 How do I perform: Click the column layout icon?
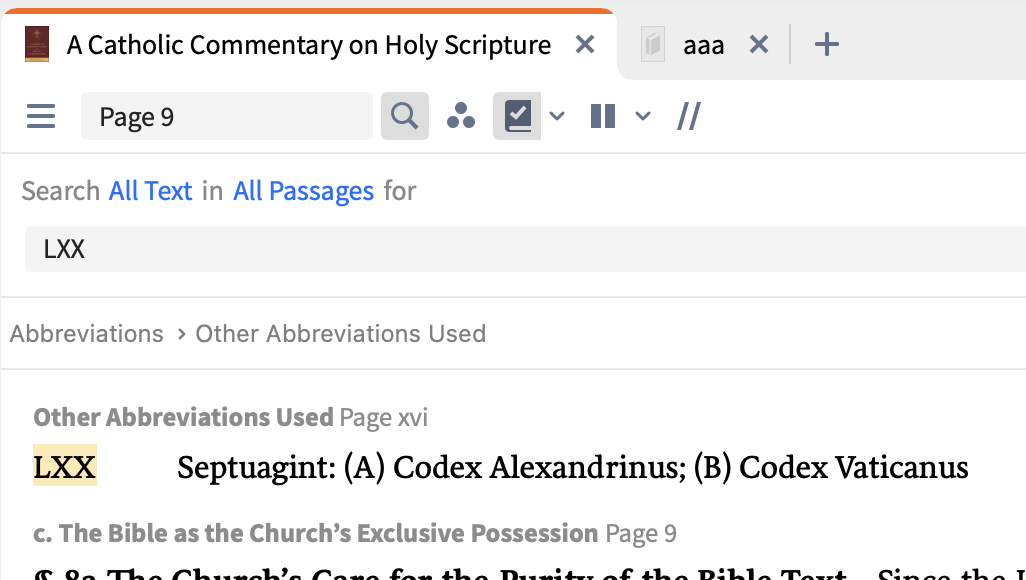[x=603, y=117]
